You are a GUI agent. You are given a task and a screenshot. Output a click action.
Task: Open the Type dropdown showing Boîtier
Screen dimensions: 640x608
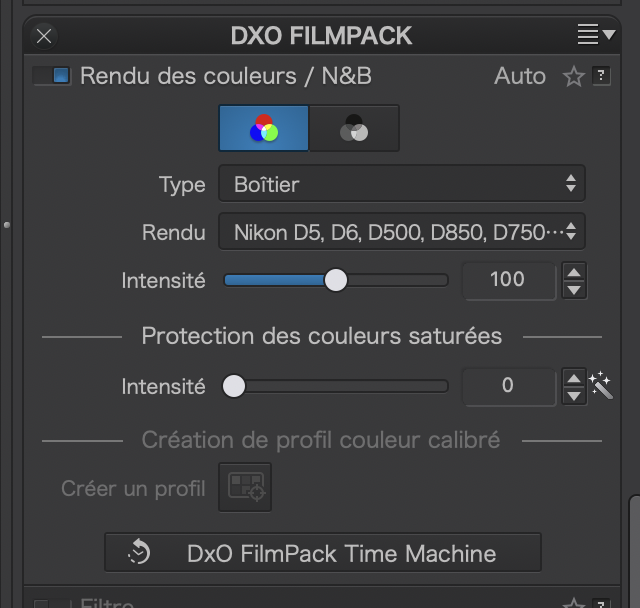(x=402, y=184)
